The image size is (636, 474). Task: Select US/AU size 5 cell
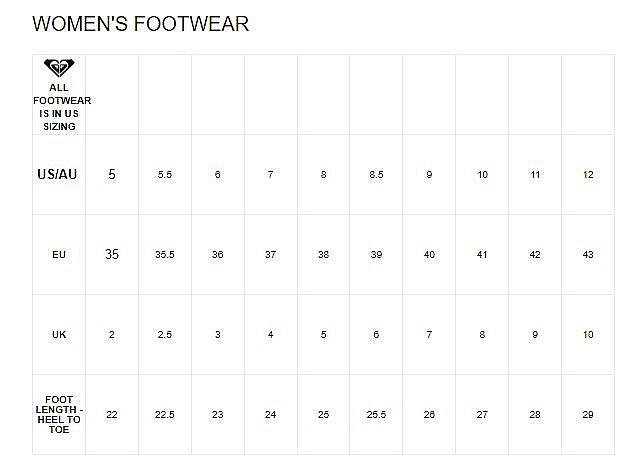point(112,174)
